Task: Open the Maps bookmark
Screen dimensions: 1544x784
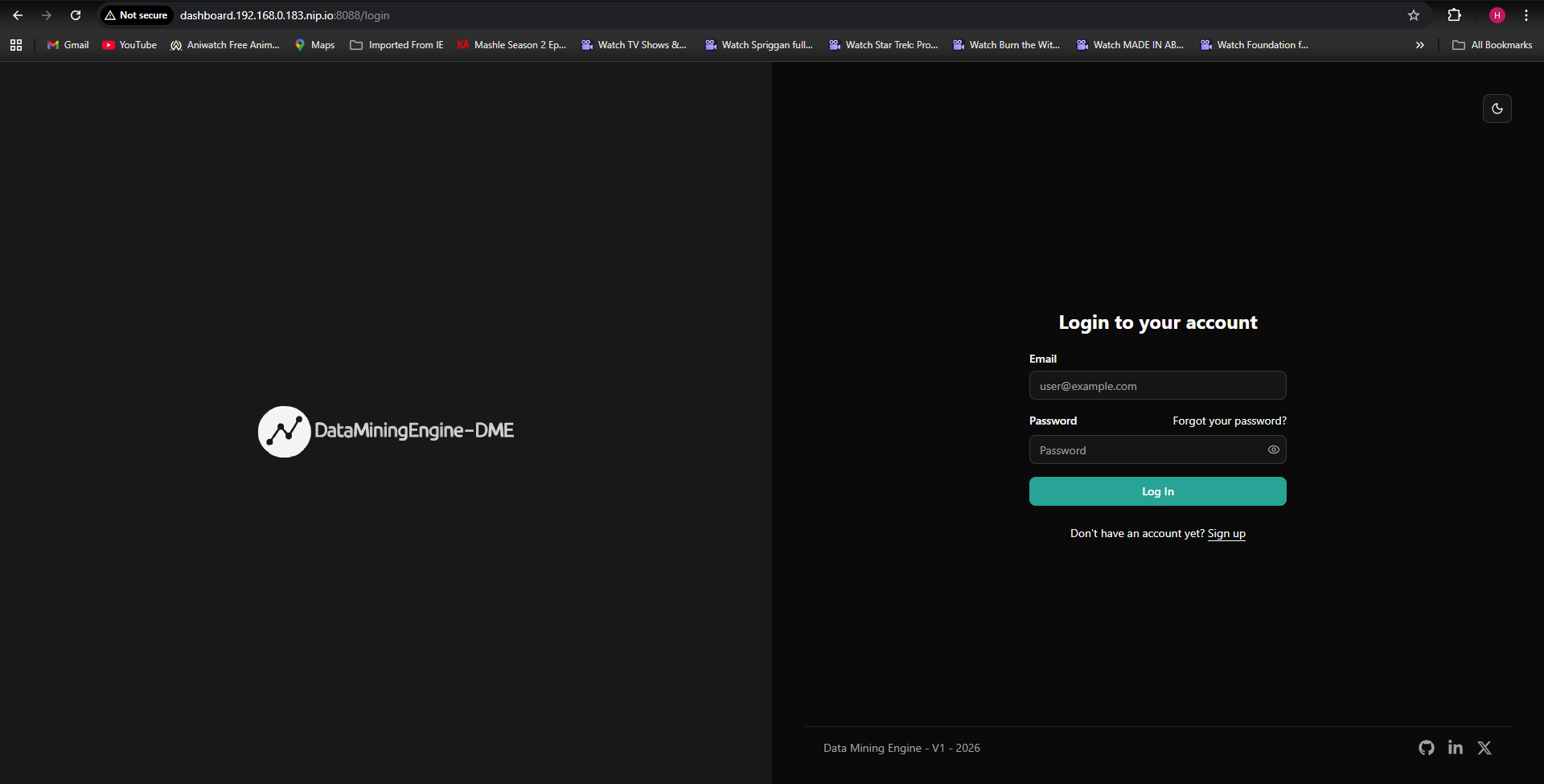Action: tap(314, 45)
